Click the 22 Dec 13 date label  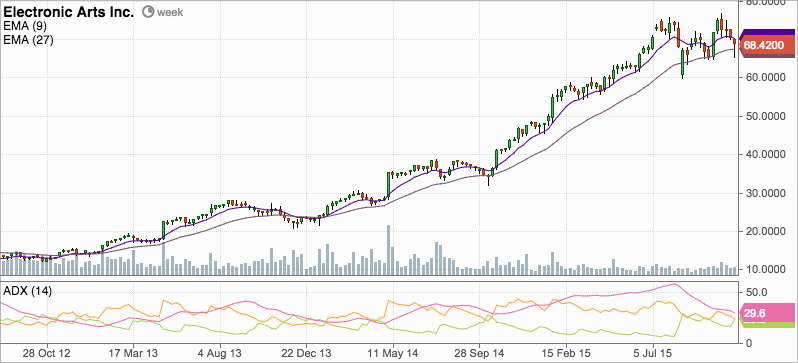pyautogui.click(x=306, y=354)
